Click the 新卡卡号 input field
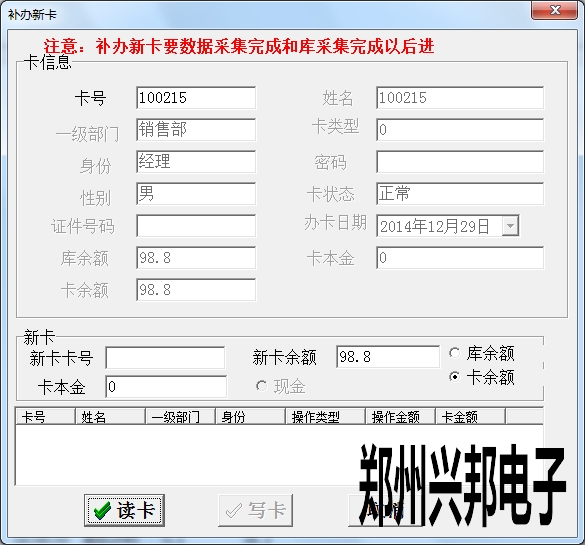This screenshot has height=545, width=585. (x=165, y=358)
